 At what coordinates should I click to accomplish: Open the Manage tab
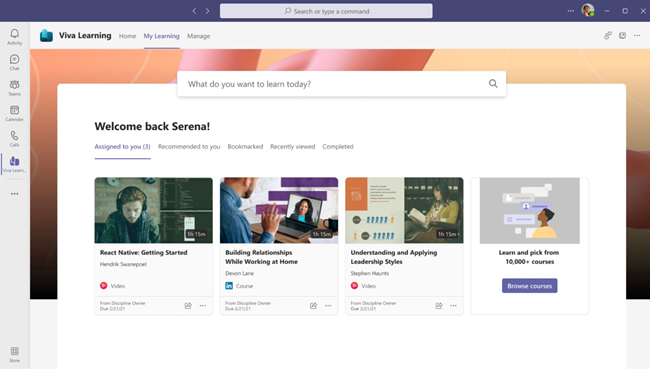(x=199, y=36)
